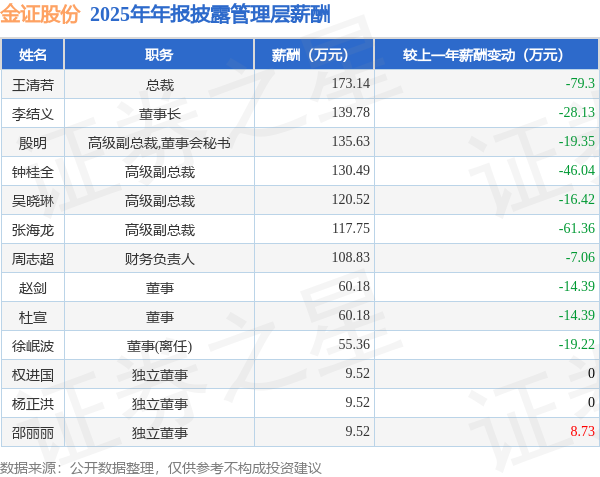Click change value -7.06
600x477 pixels.
pyautogui.click(x=580, y=257)
